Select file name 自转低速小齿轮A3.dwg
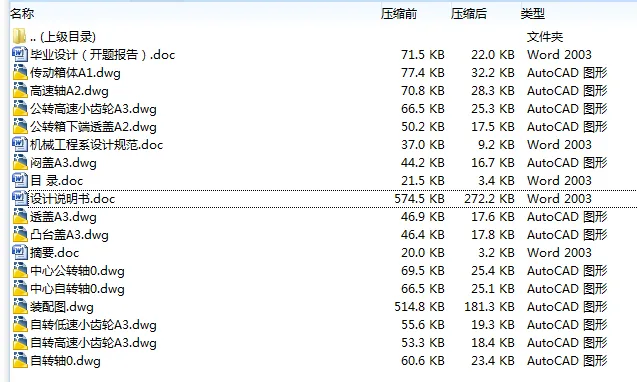This screenshot has height=382, width=637. [x=93, y=325]
